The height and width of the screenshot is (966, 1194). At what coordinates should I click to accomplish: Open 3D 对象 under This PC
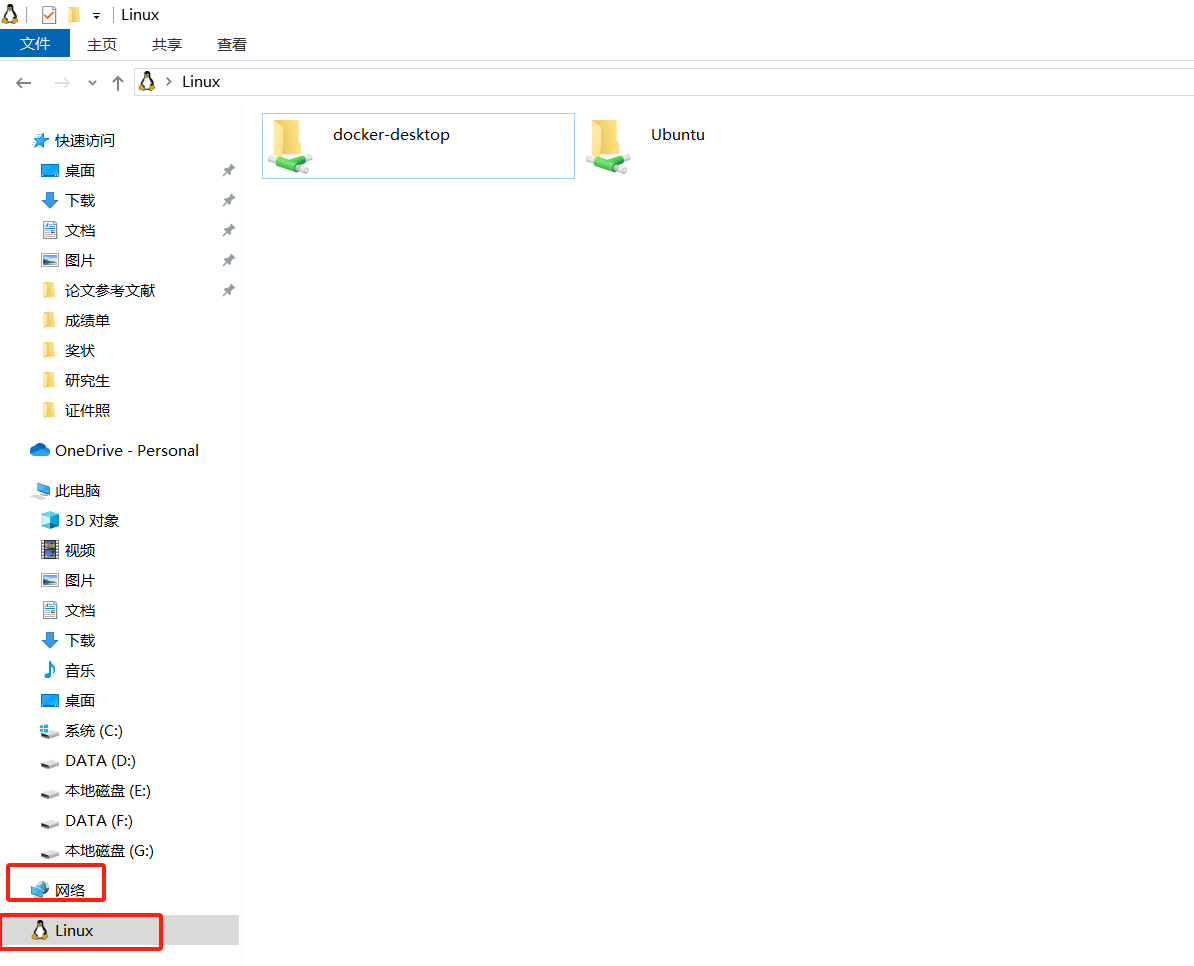click(x=80, y=521)
